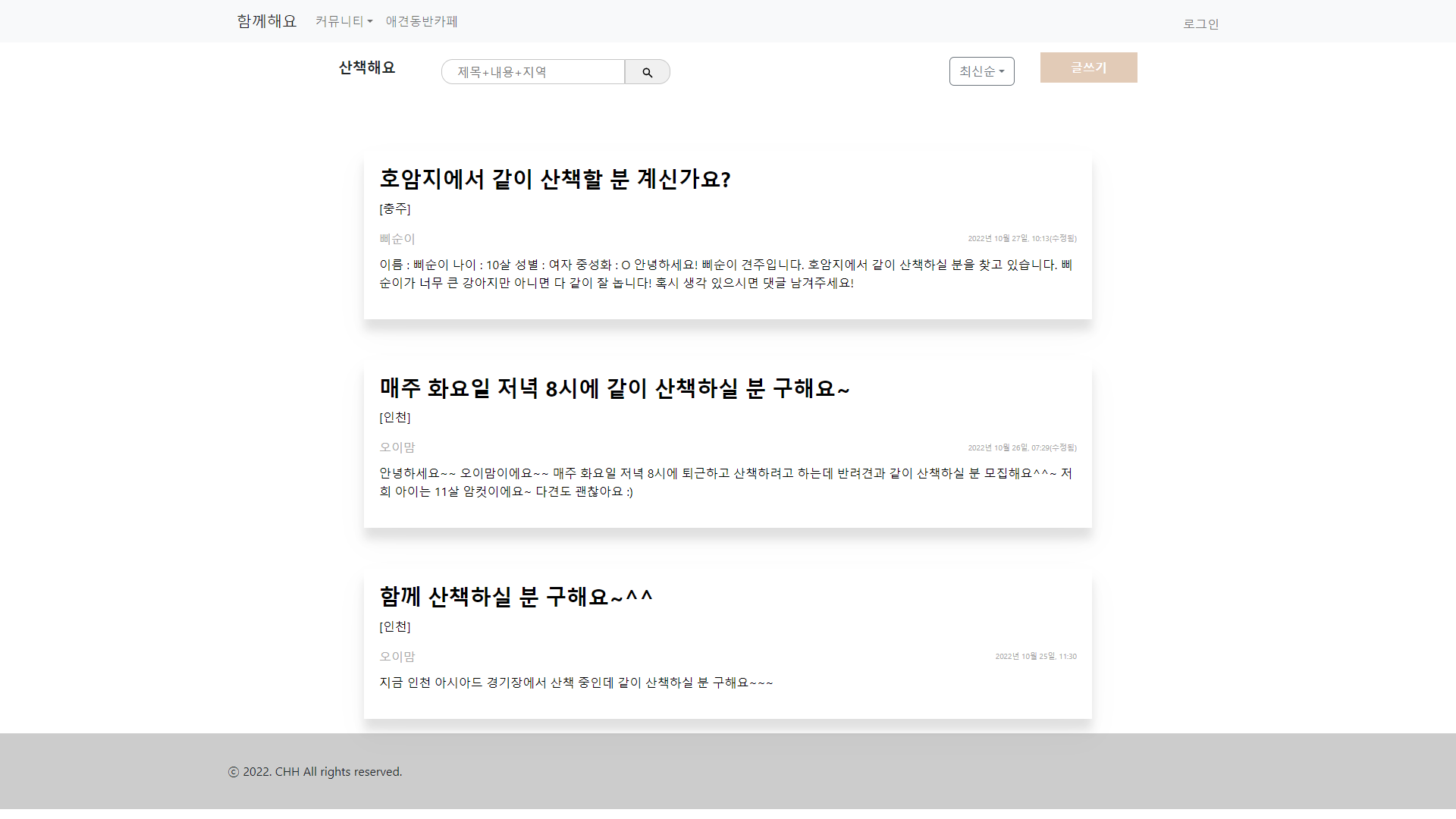Click the body text of 호암지 post
The width and height of the screenshot is (1456, 819).
[x=726, y=274]
